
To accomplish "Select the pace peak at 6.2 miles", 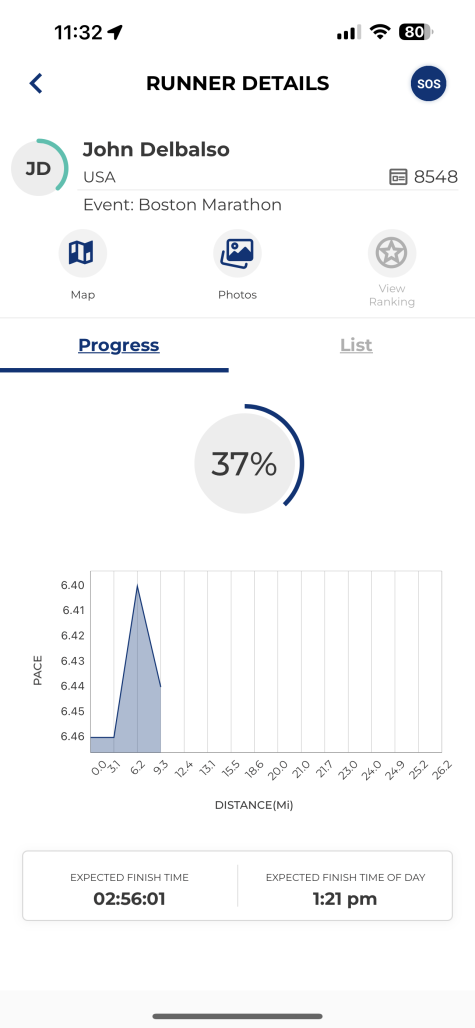I will pyautogui.click(x=137, y=585).
